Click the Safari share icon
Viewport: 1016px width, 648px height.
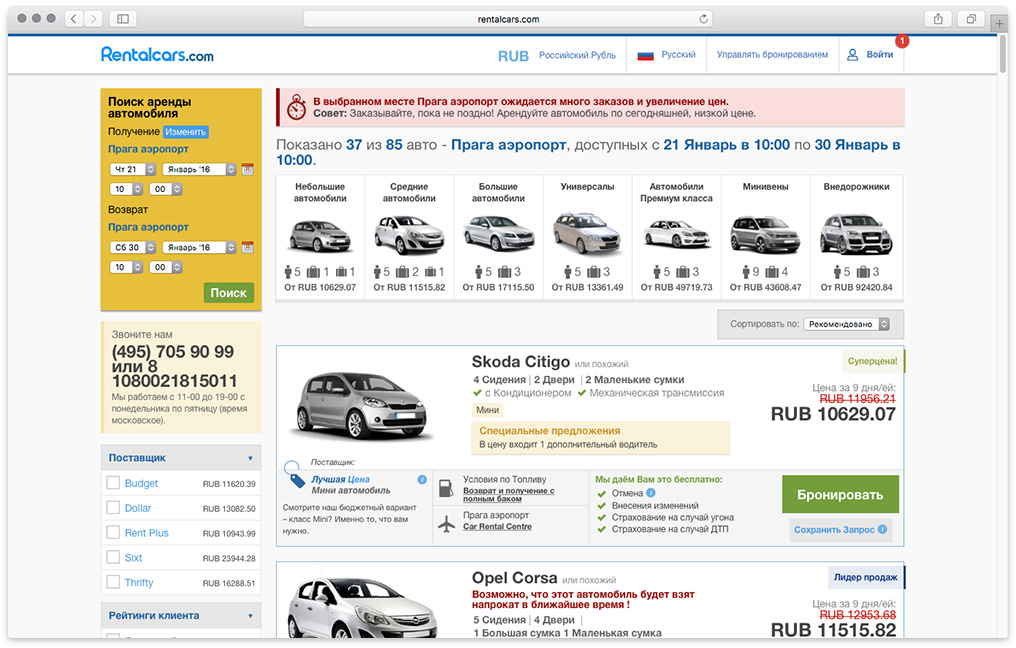938,19
